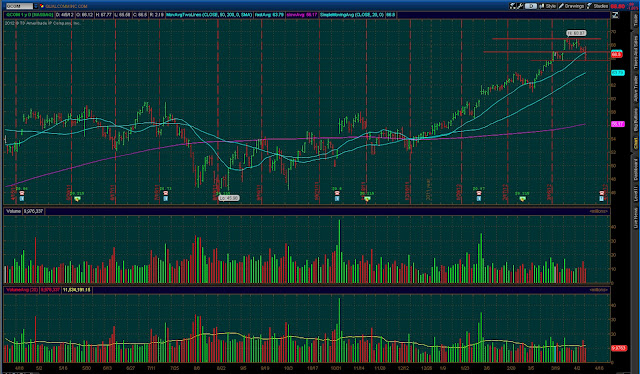640x374 pixels.
Task: Click the symbol dropdown arrow beside QCOM
Action: (36, 6)
